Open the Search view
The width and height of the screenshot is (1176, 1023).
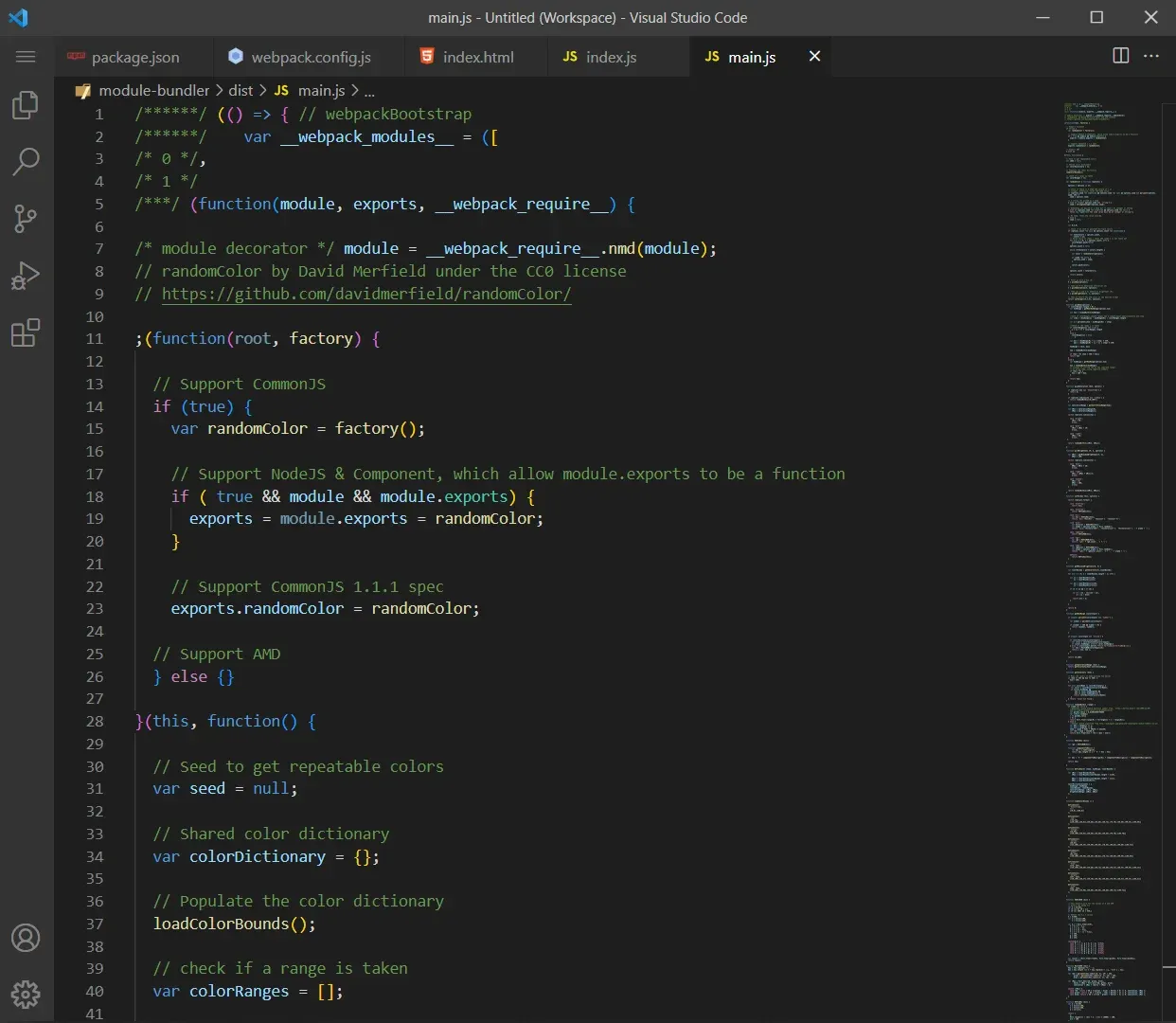point(26,162)
